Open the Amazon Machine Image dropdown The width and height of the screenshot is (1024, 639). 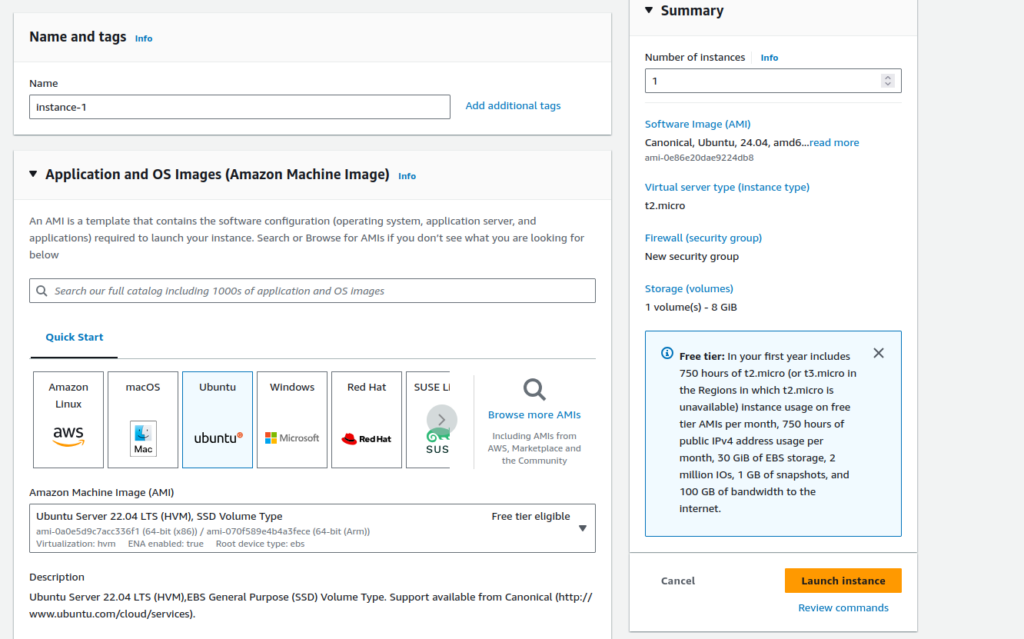click(583, 528)
